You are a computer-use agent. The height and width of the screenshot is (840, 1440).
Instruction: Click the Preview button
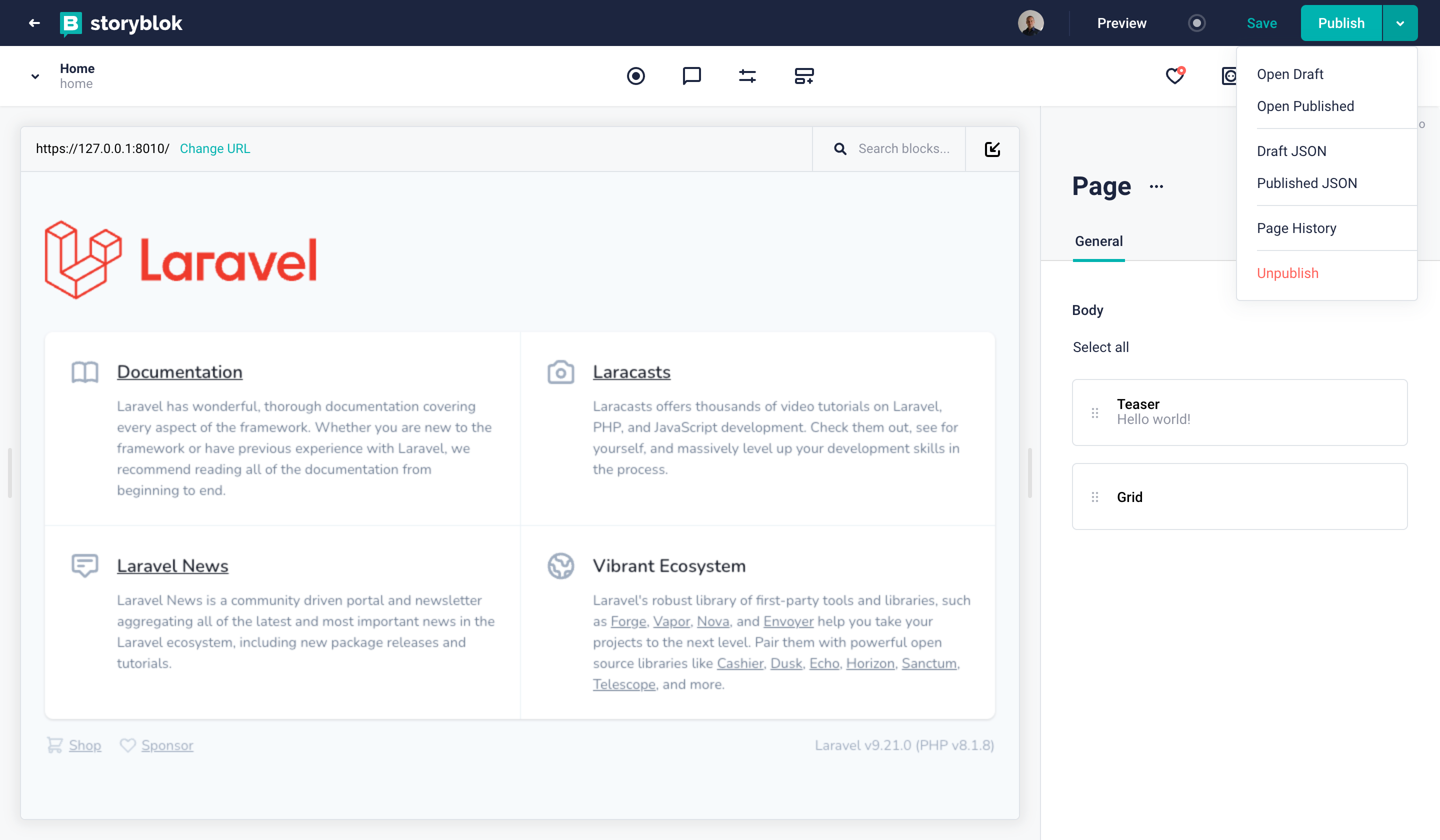point(1121,23)
